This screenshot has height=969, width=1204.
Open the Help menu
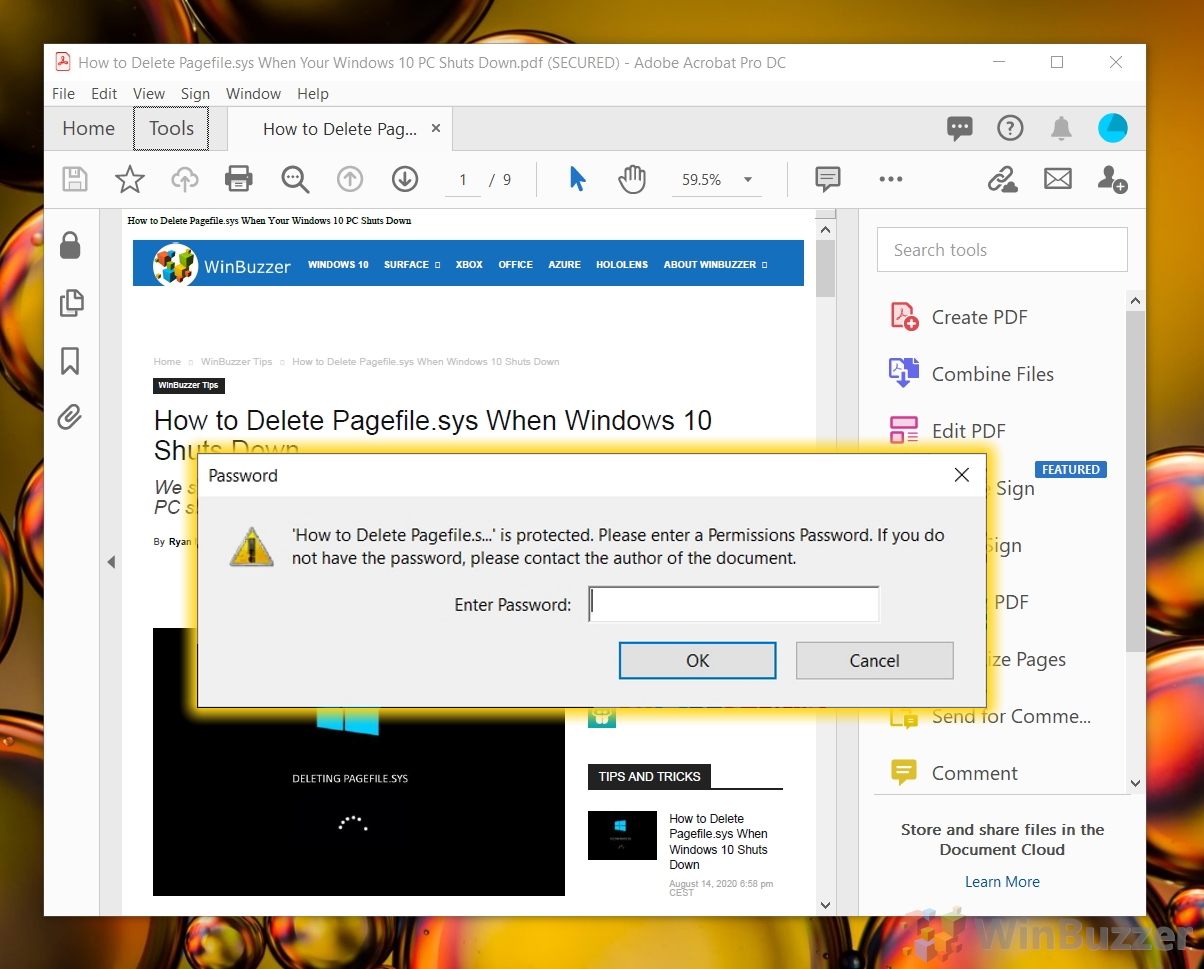pyautogui.click(x=313, y=94)
